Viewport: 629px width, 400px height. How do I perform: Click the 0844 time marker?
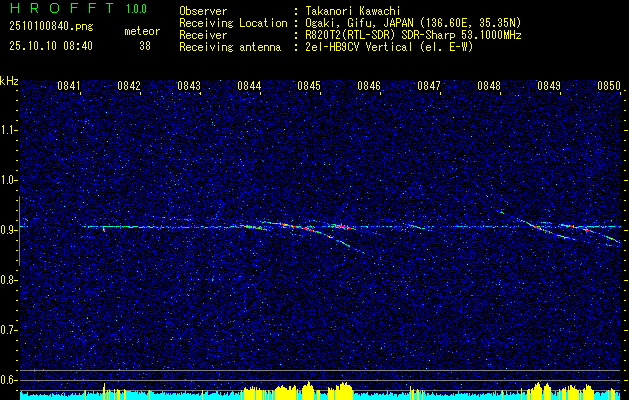pos(249,85)
